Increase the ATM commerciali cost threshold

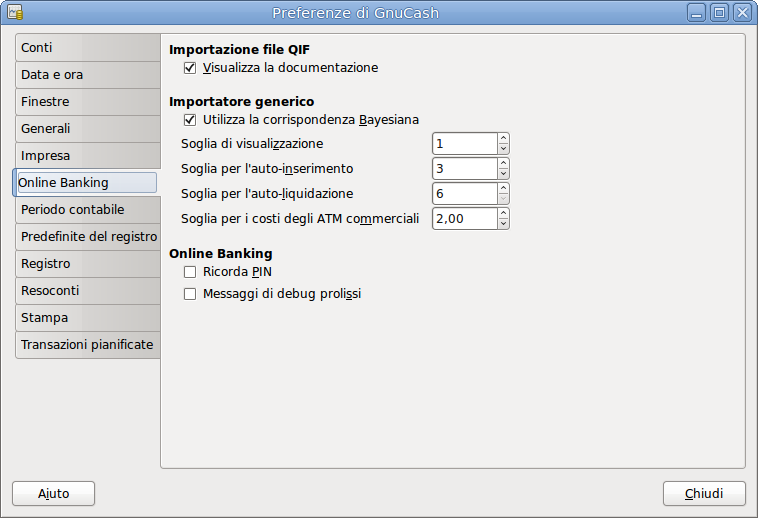click(503, 214)
